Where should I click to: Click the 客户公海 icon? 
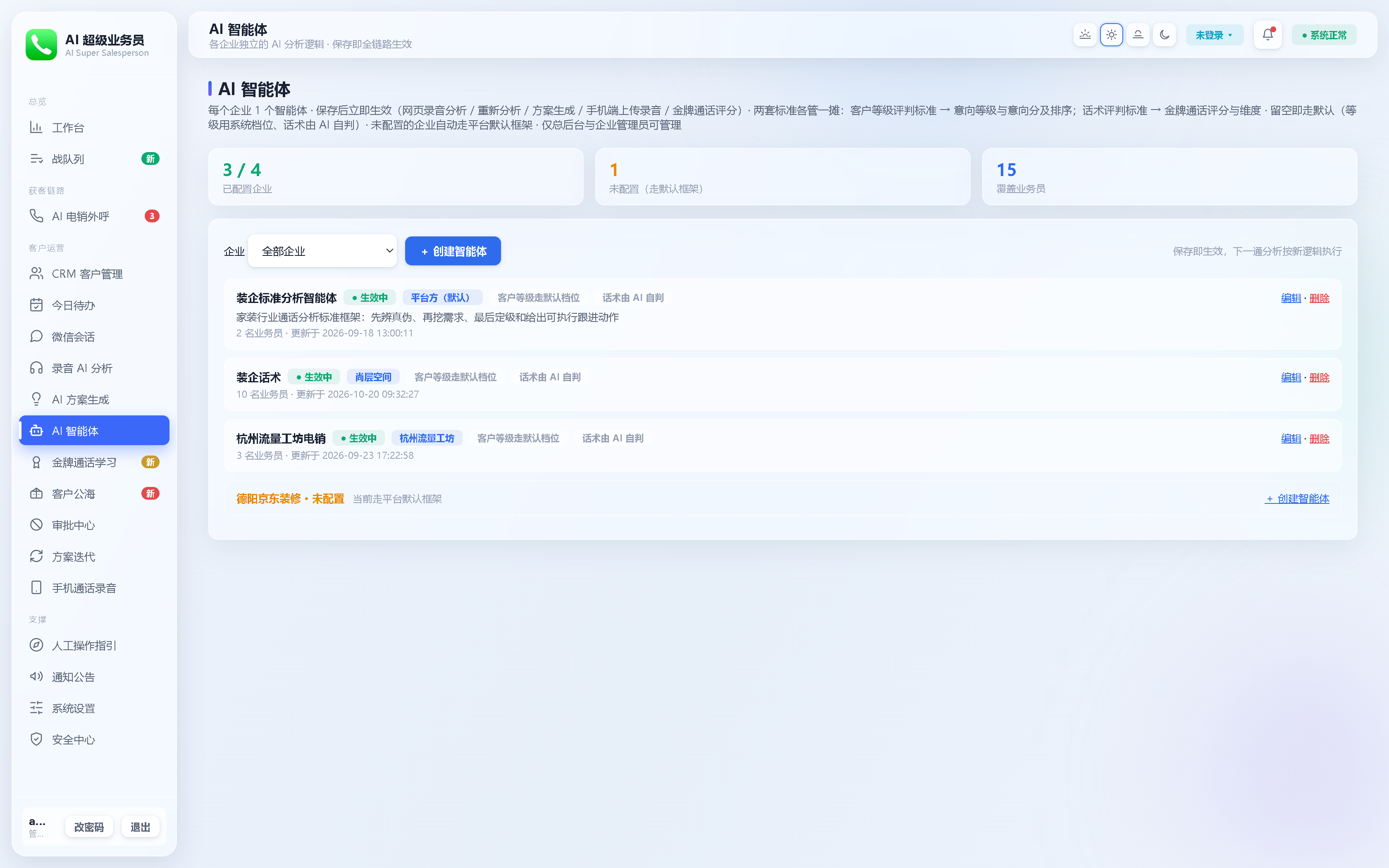[36, 494]
